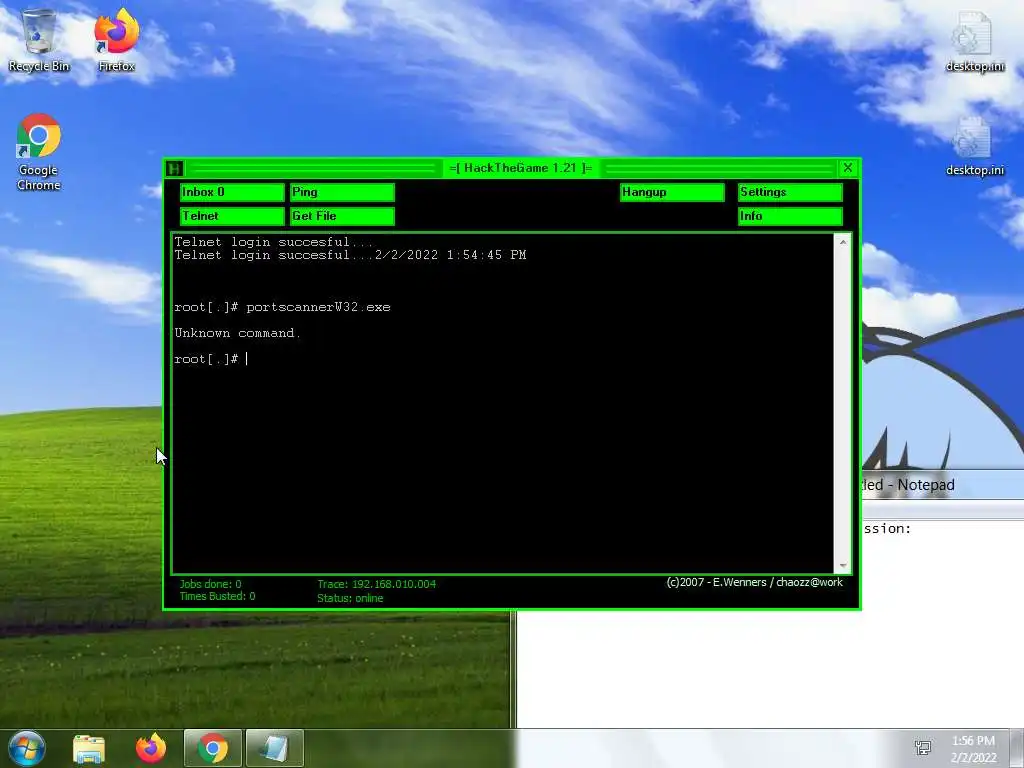Click the Ping button
The image size is (1024, 768).
(342, 192)
